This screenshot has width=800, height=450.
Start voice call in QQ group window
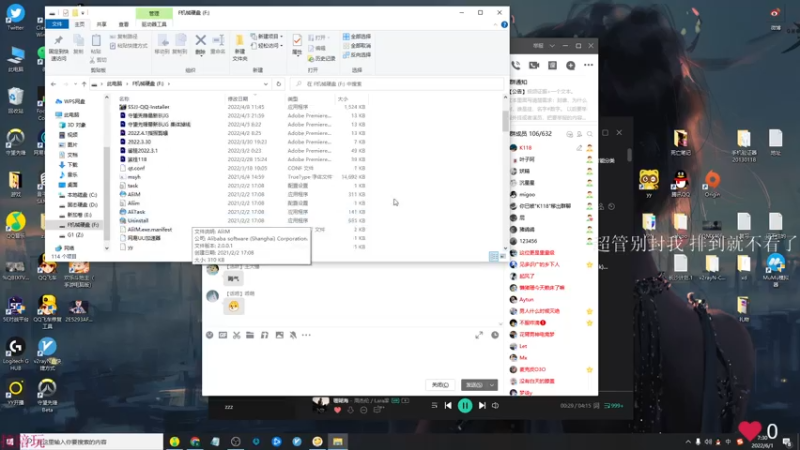[516, 65]
